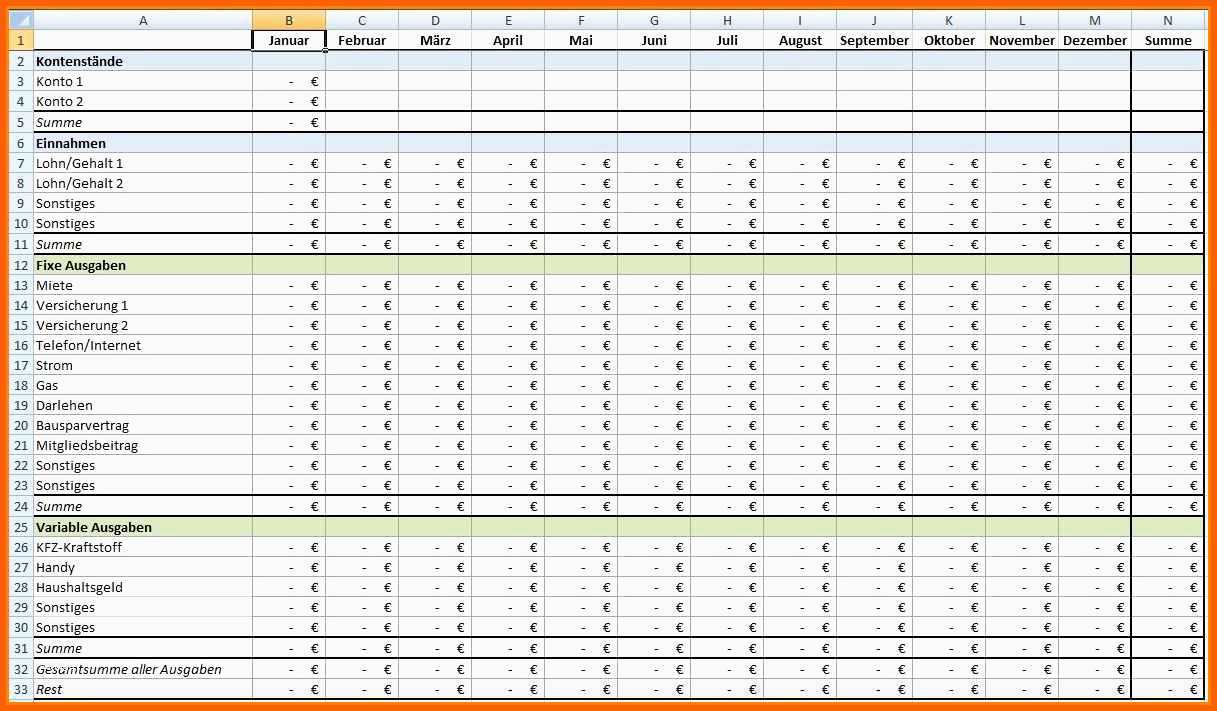Select column B header

point(289,20)
